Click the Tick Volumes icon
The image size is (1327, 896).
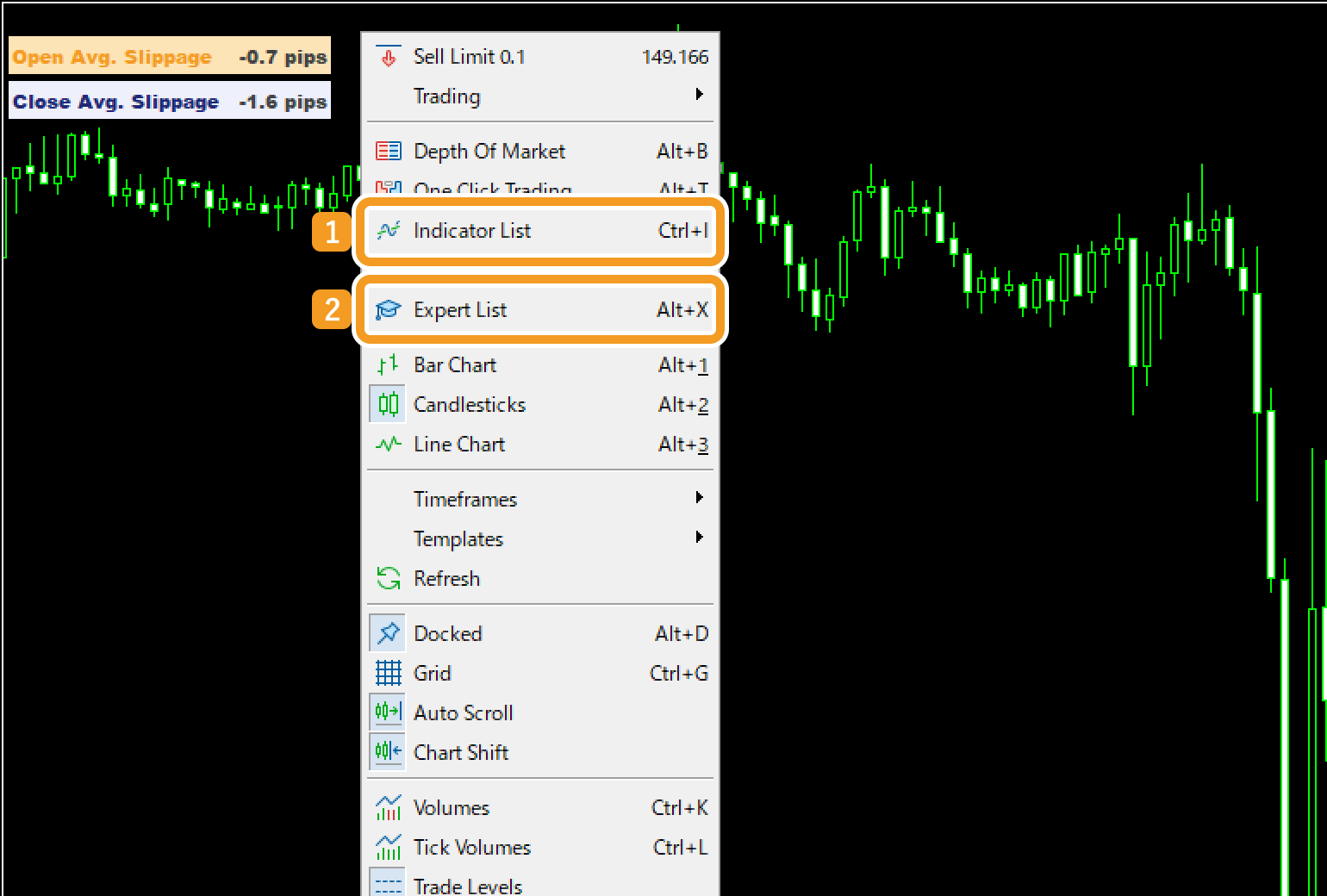389,848
